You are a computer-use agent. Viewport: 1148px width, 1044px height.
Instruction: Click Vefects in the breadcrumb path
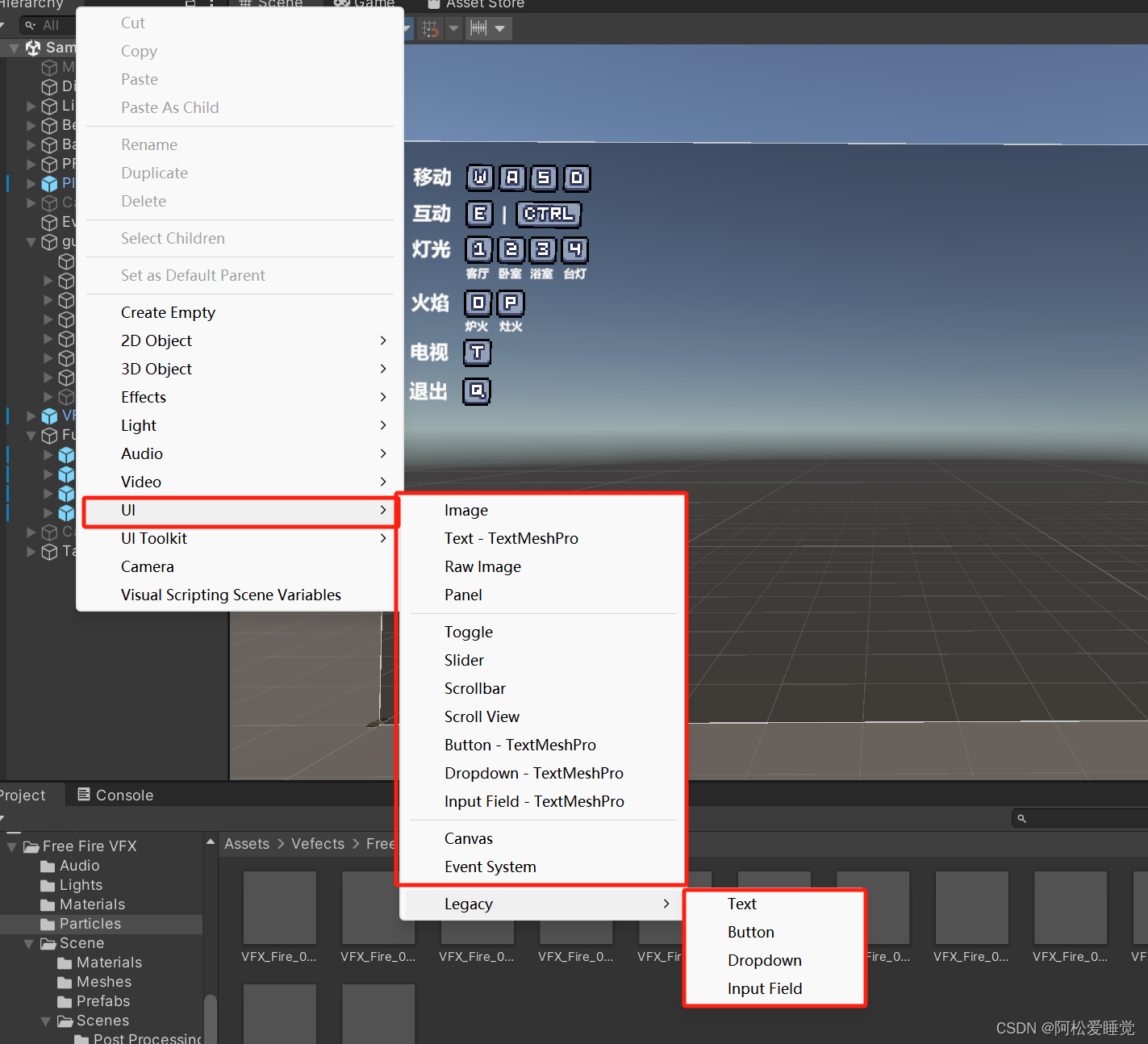318,843
